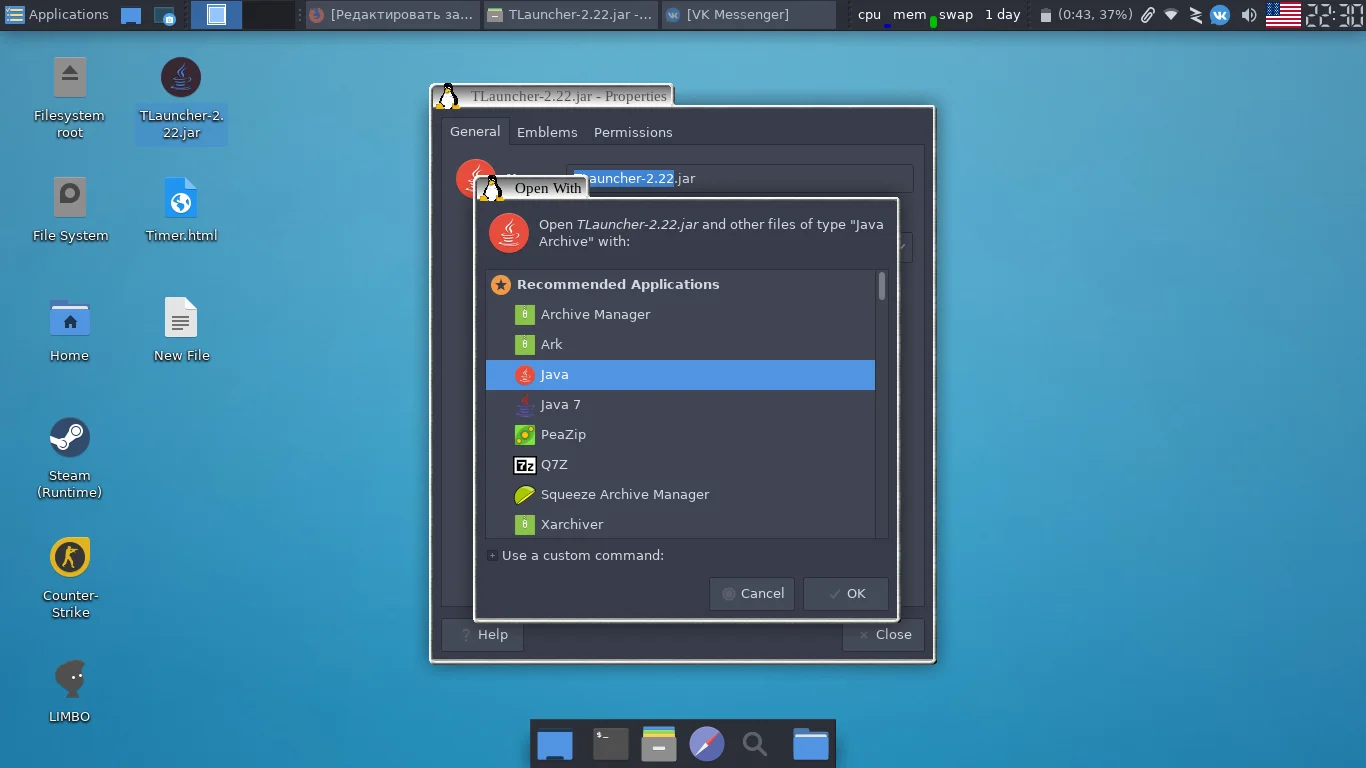This screenshot has width=1366, height=768.
Task: Select the second workspace in the switcher
Action: (x=268, y=14)
